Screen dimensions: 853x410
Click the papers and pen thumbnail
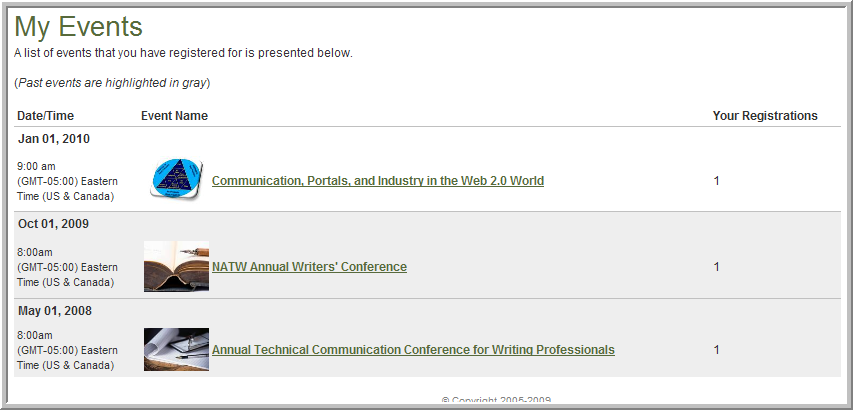[176, 349]
